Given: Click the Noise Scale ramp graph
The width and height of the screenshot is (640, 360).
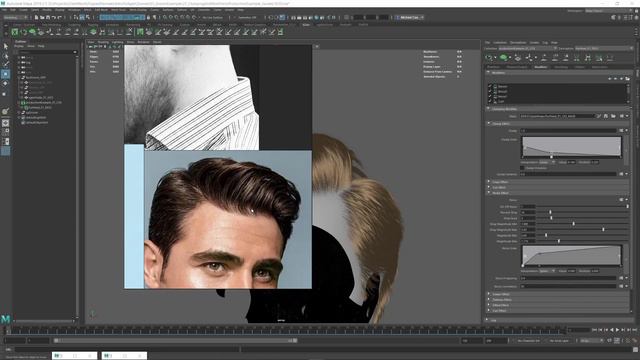Looking at the screenshot, I should 572,255.
